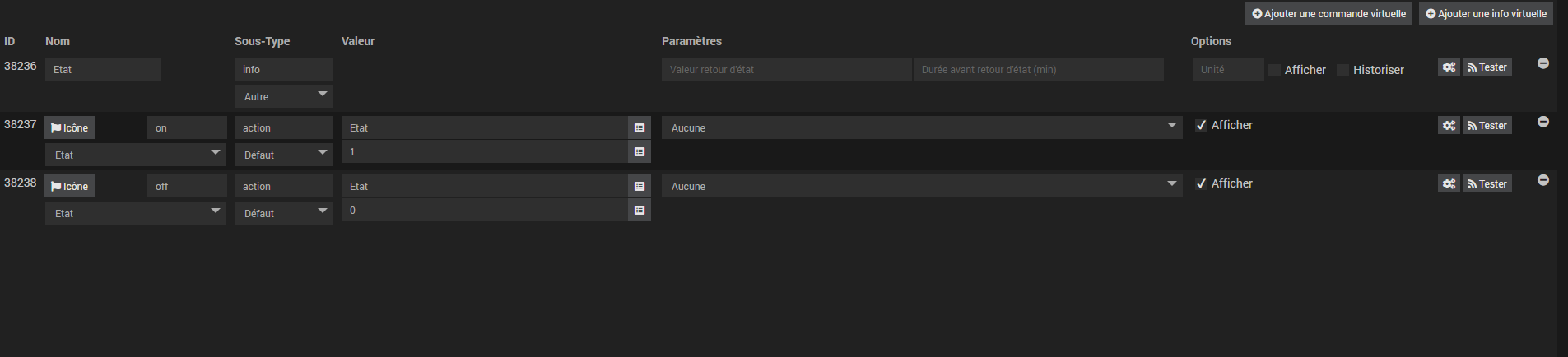Remove the Etat command with minus icon

pos(1543,63)
